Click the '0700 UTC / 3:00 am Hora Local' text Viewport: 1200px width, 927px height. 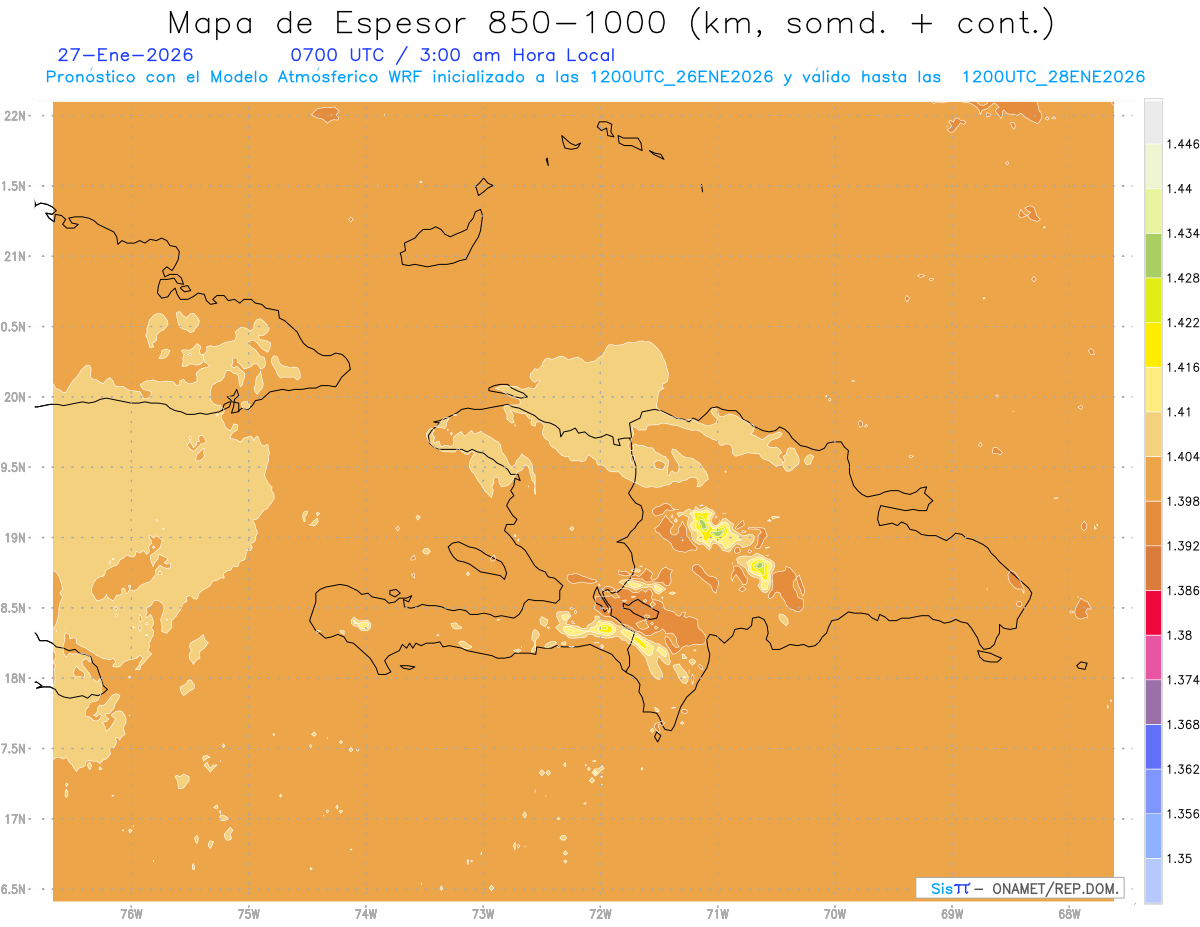[452, 55]
